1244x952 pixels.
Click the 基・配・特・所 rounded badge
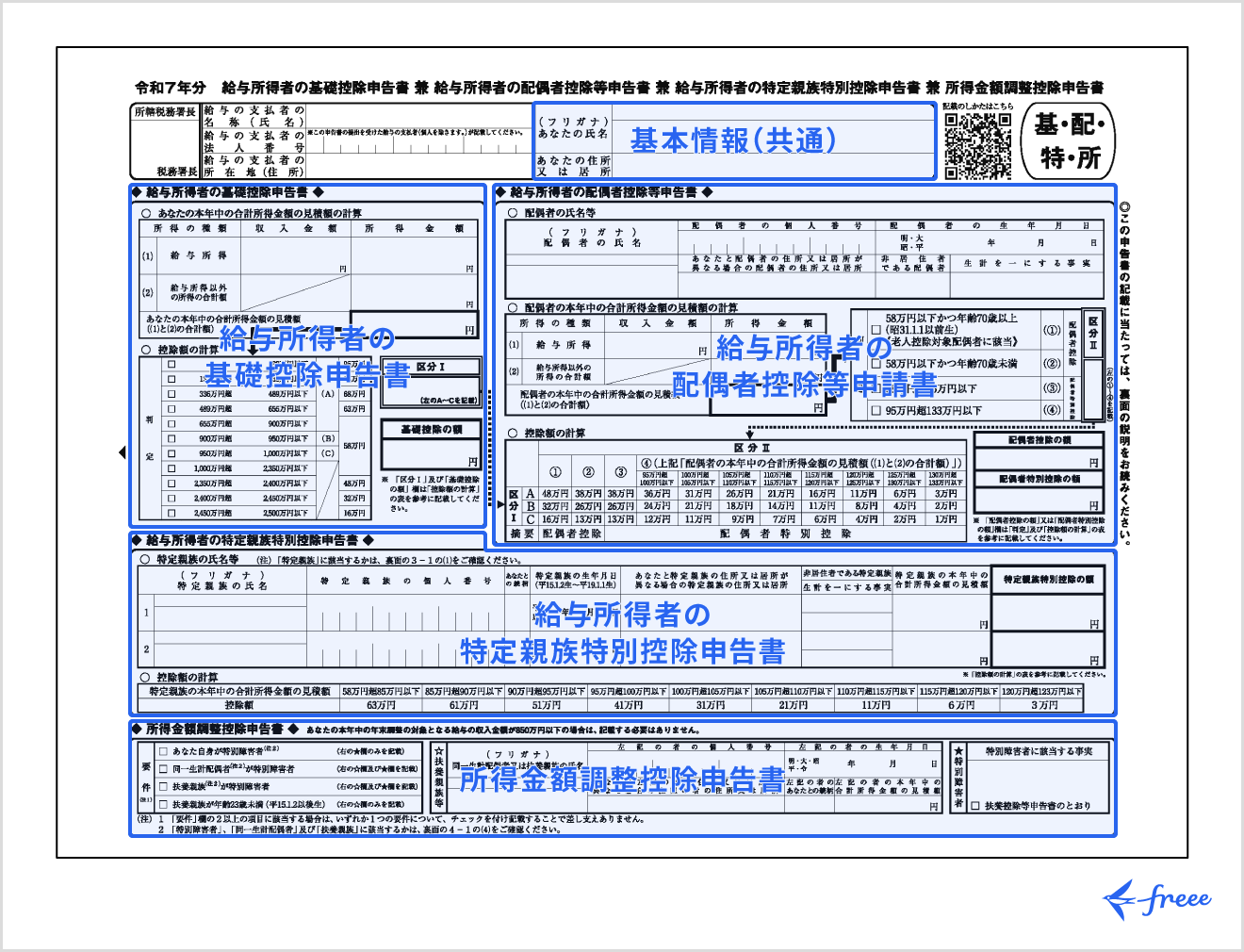coord(1069,141)
